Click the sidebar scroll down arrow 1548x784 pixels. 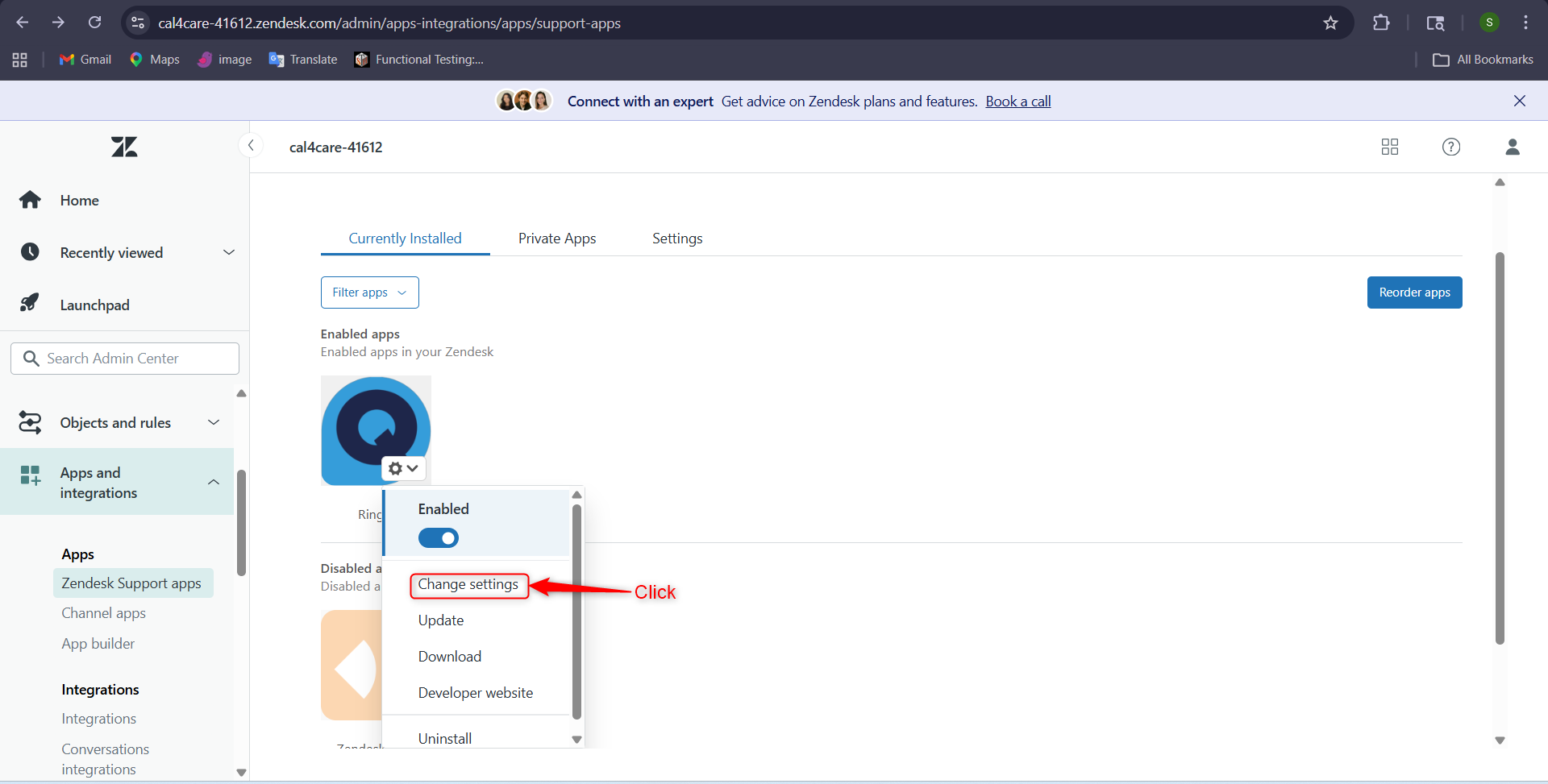(241, 772)
